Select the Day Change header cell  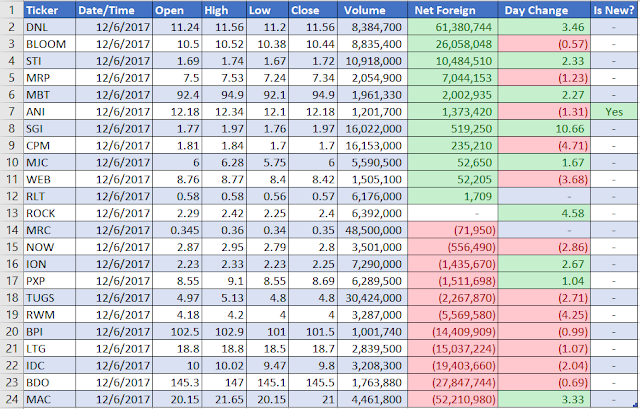(x=544, y=10)
